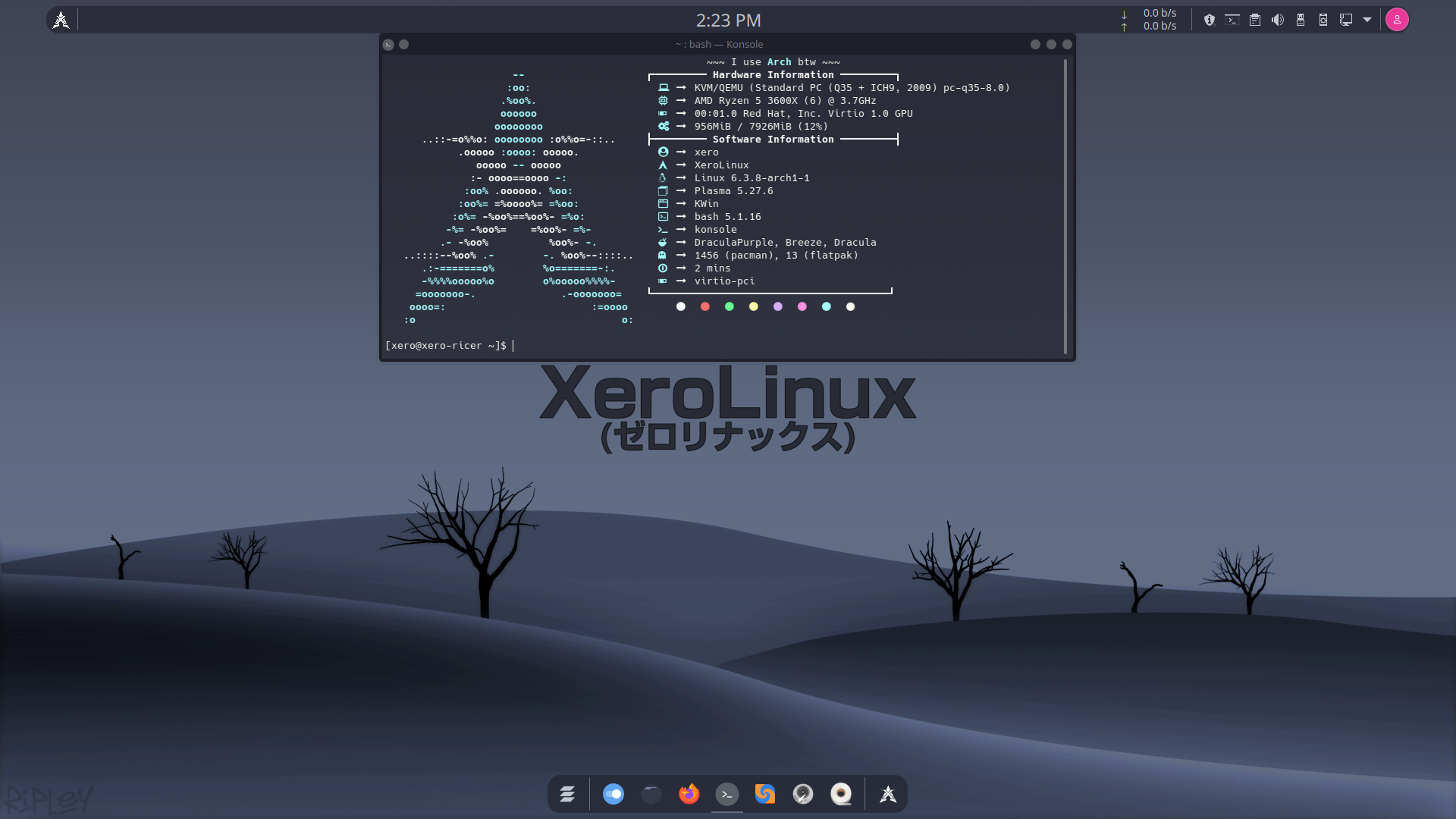The image size is (1456, 819).
Task: Click the 'I use Arch btw' header text
Action: pyautogui.click(x=773, y=62)
